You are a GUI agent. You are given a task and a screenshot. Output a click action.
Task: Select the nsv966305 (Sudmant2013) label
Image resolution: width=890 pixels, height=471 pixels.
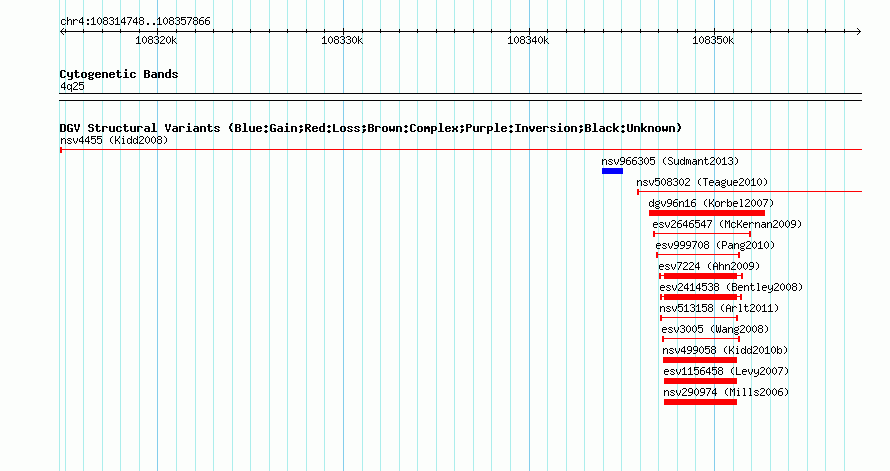click(x=670, y=161)
